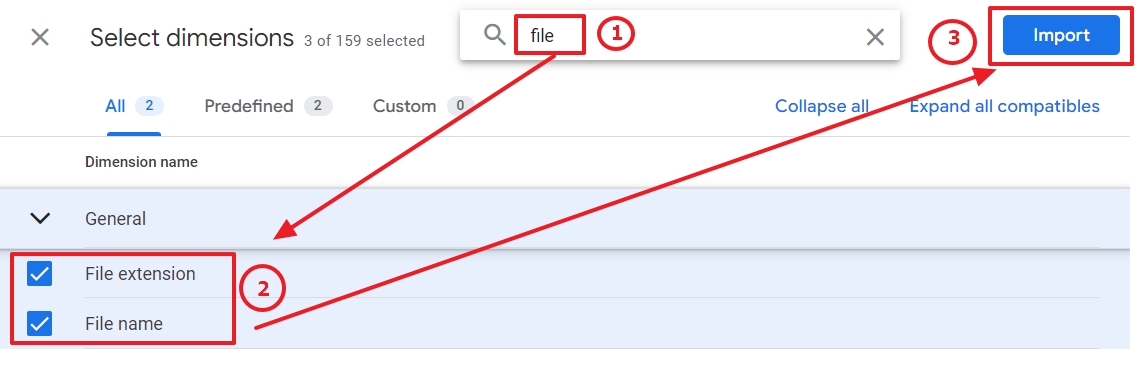Image resolution: width=1142 pixels, height=380 pixels.
Task: Click the File name dimension label
Action: coord(124,323)
